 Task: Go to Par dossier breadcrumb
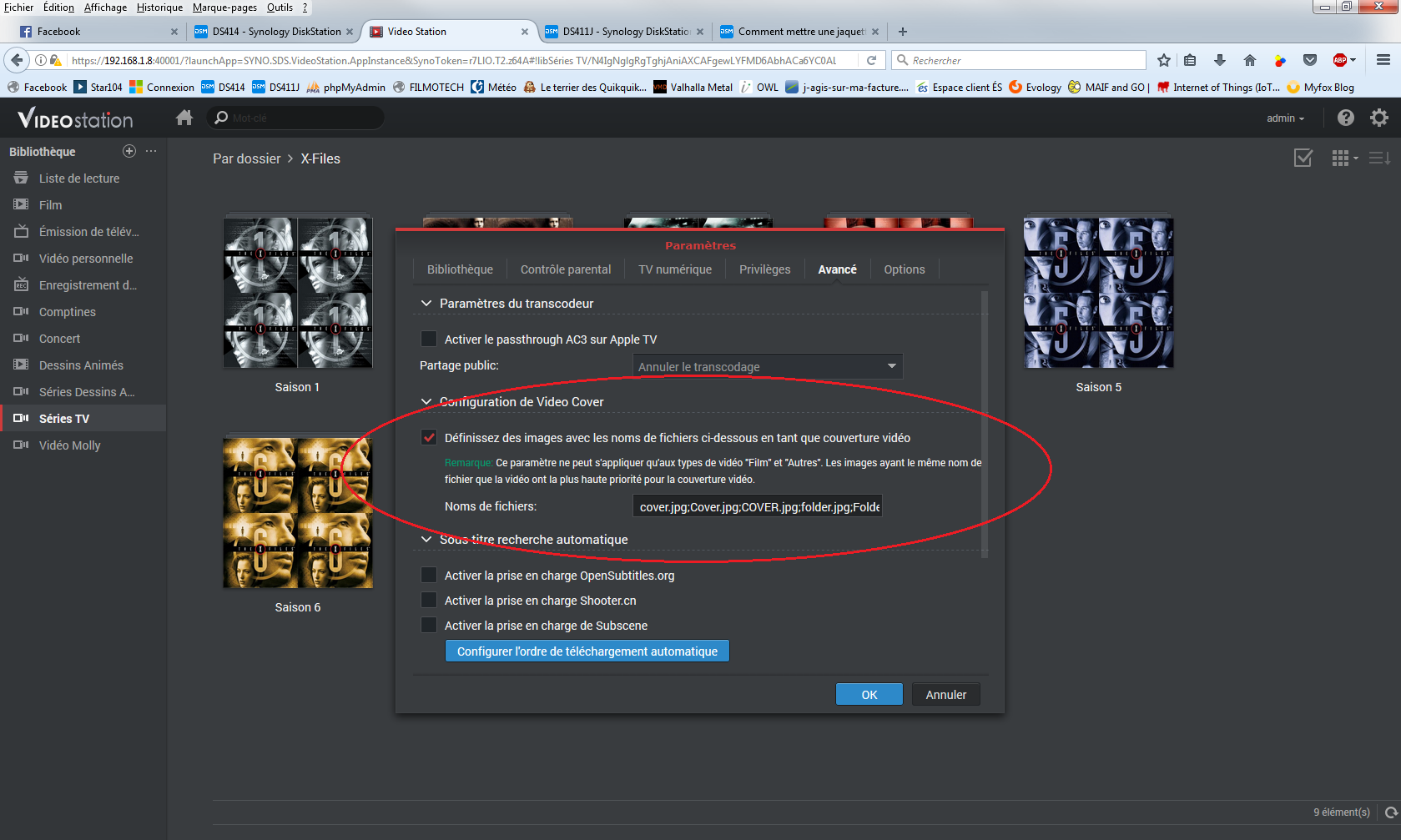247,158
